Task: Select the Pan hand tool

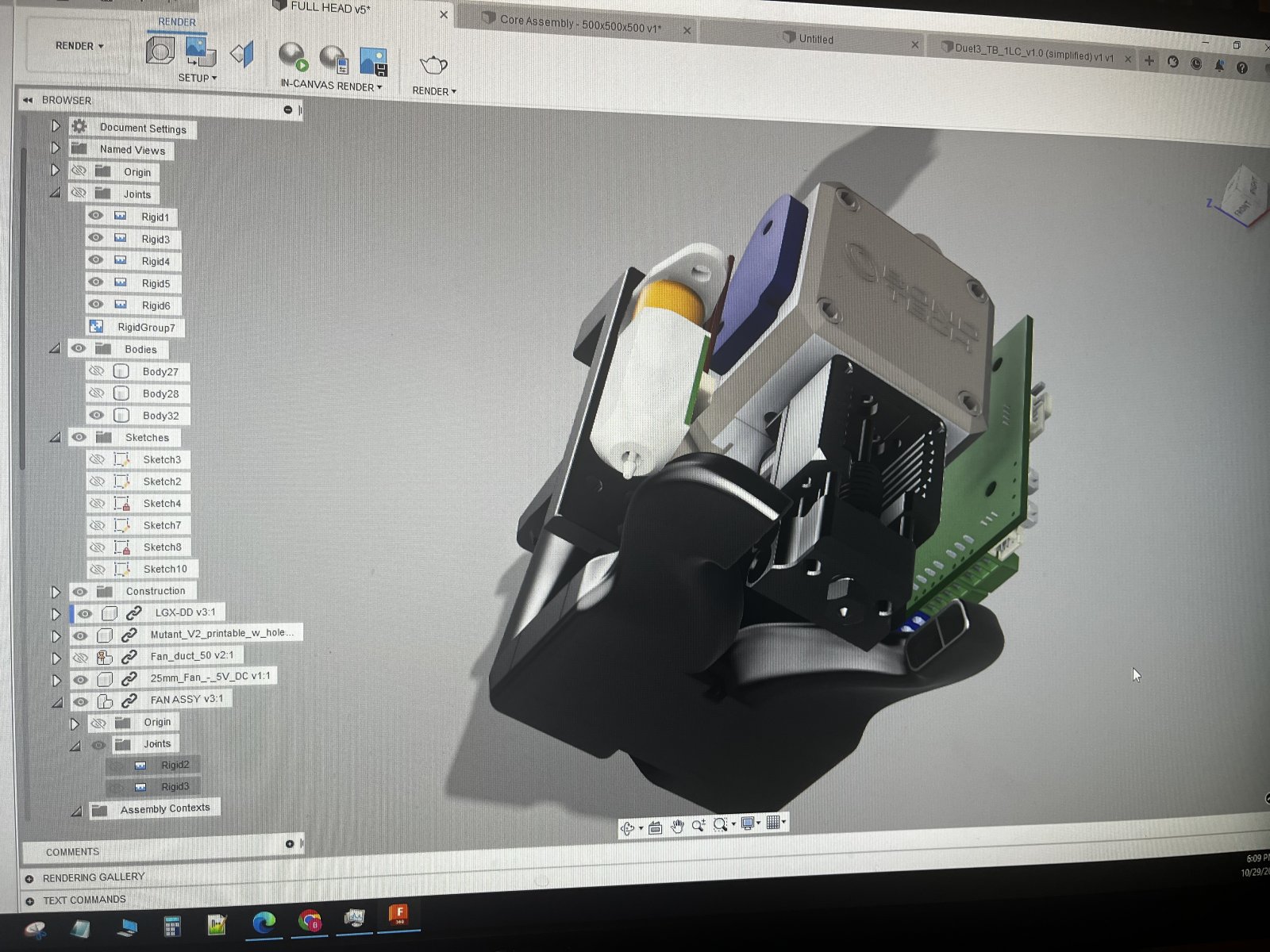Action: (x=677, y=827)
